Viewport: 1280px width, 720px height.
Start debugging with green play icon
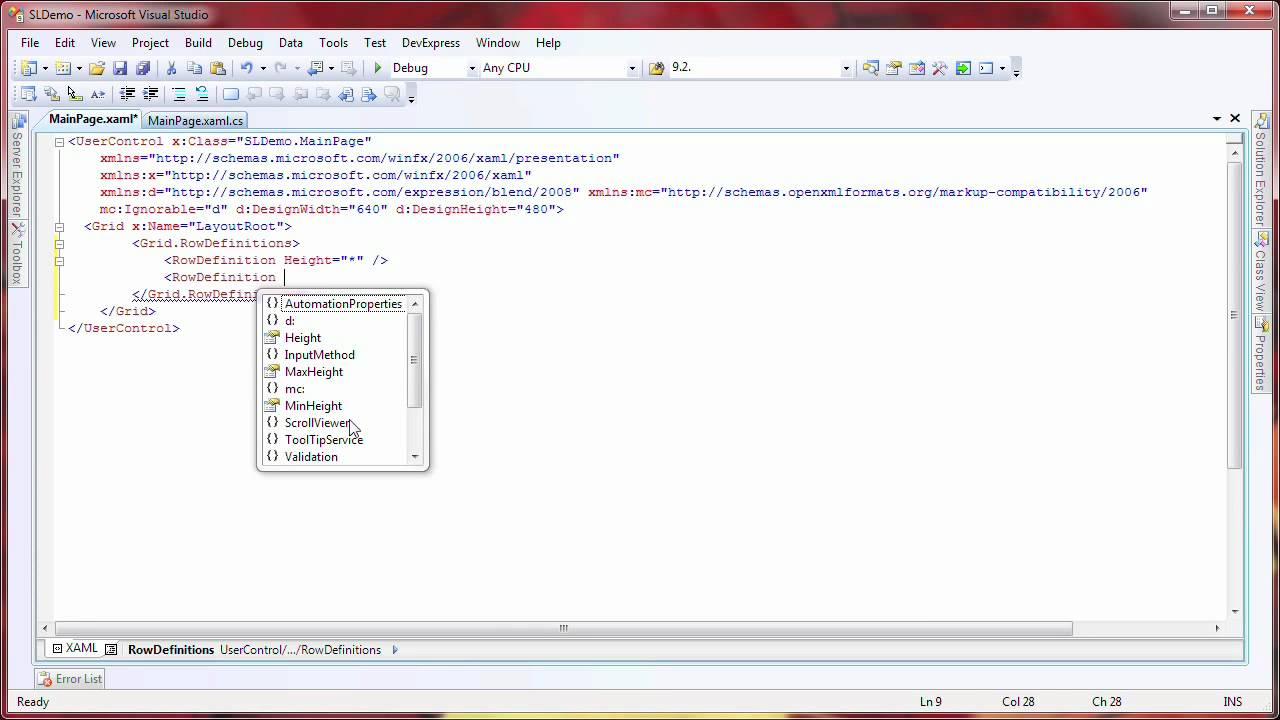(377, 68)
